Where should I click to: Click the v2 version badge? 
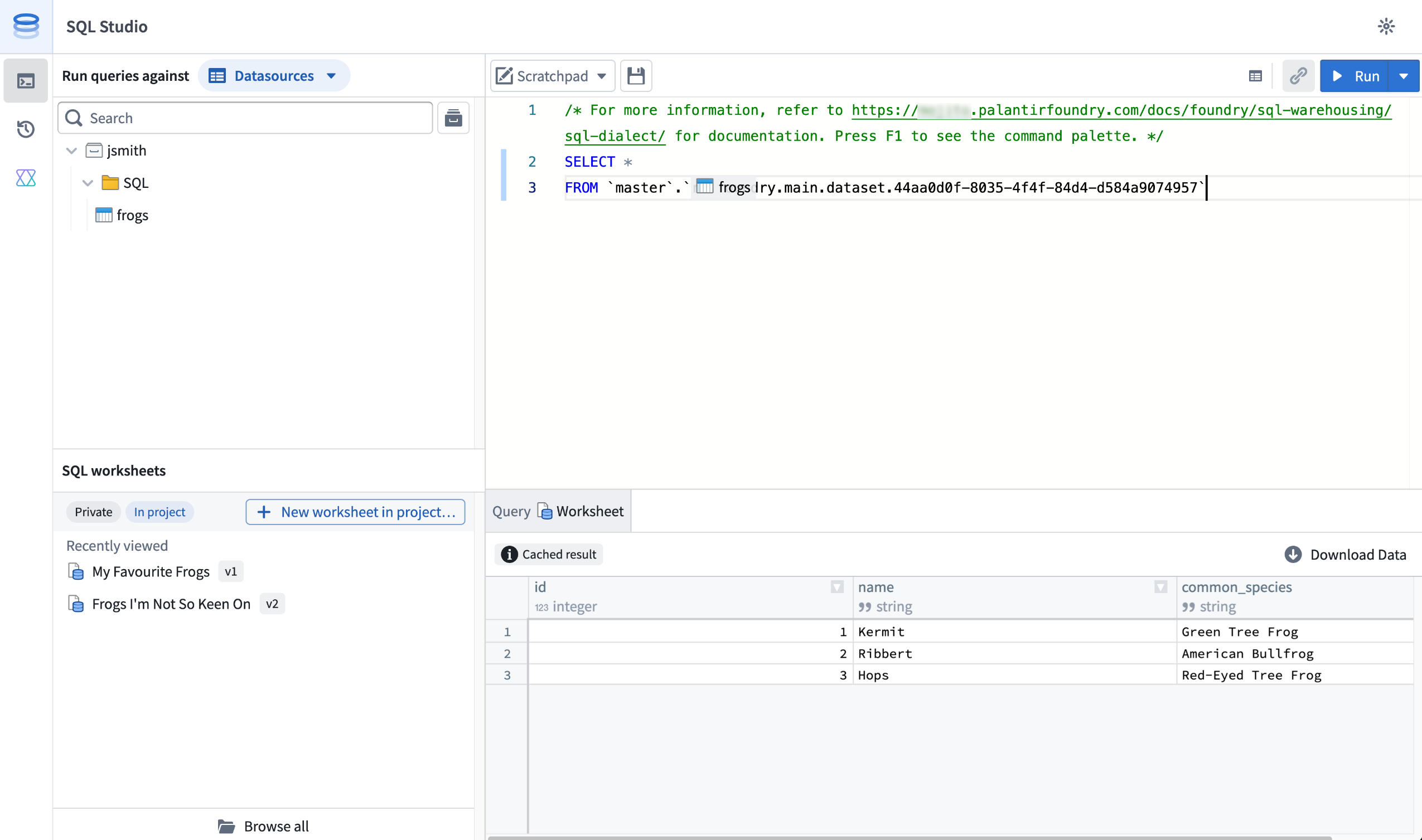pos(272,604)
